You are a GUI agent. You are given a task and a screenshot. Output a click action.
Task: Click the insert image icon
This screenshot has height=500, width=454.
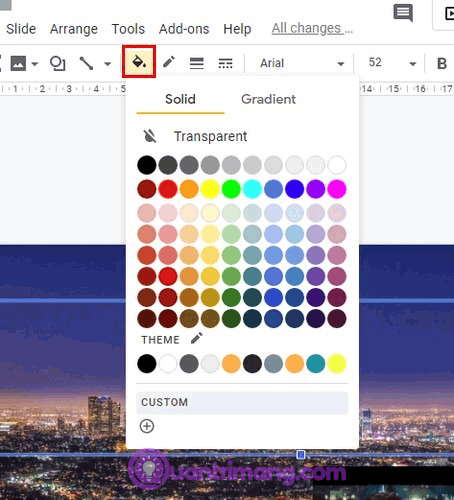click(18, 63)
